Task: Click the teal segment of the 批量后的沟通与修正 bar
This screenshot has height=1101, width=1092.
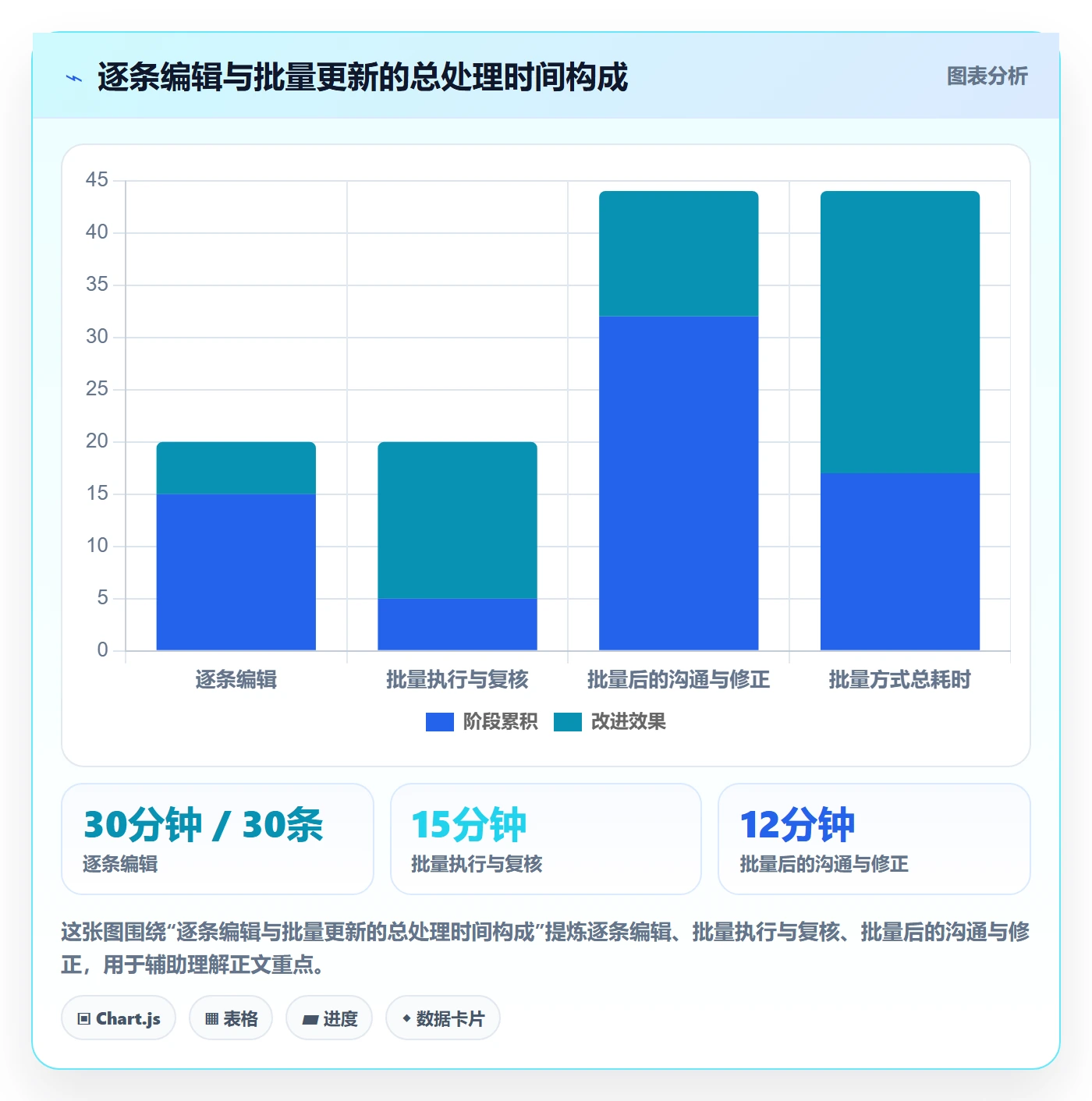Action: 679,253
